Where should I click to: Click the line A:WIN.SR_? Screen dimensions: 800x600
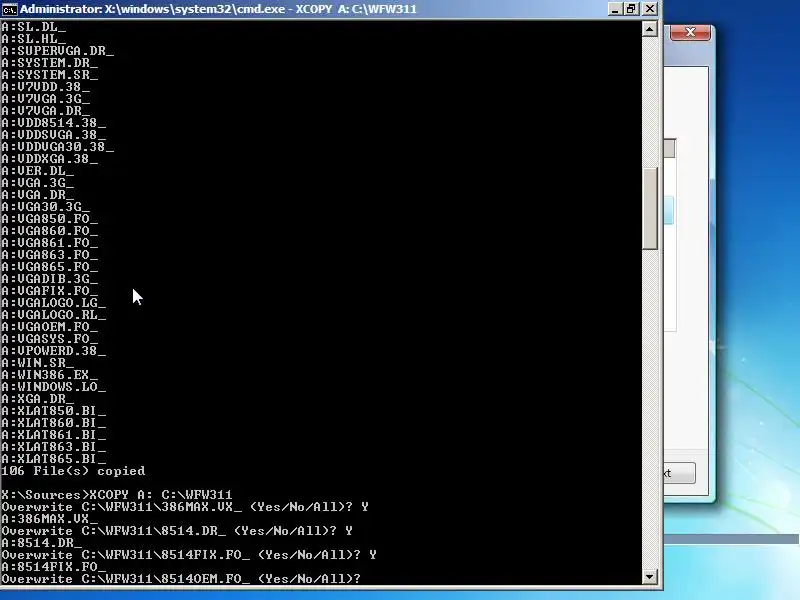click(38, 362)
